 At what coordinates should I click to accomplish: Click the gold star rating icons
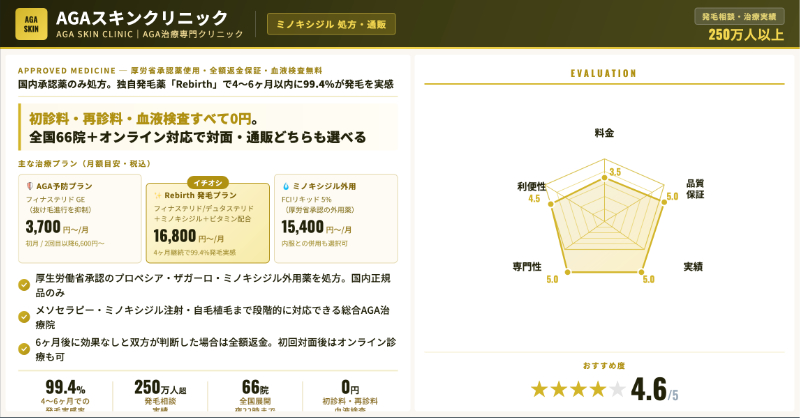pos(577,389)
